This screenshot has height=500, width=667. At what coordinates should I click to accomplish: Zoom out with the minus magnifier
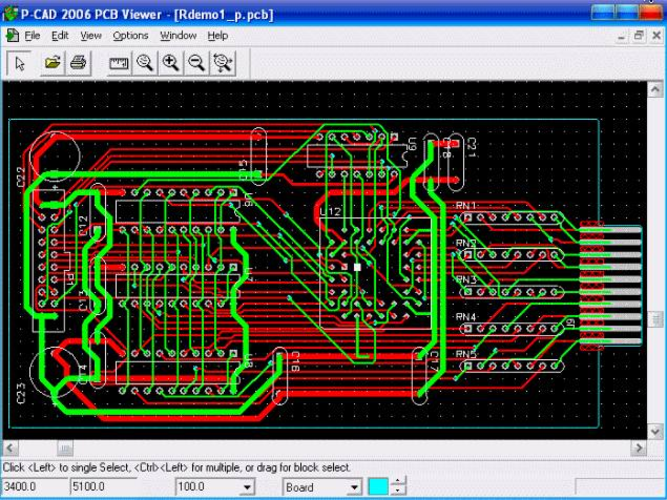tap(197, 63)
